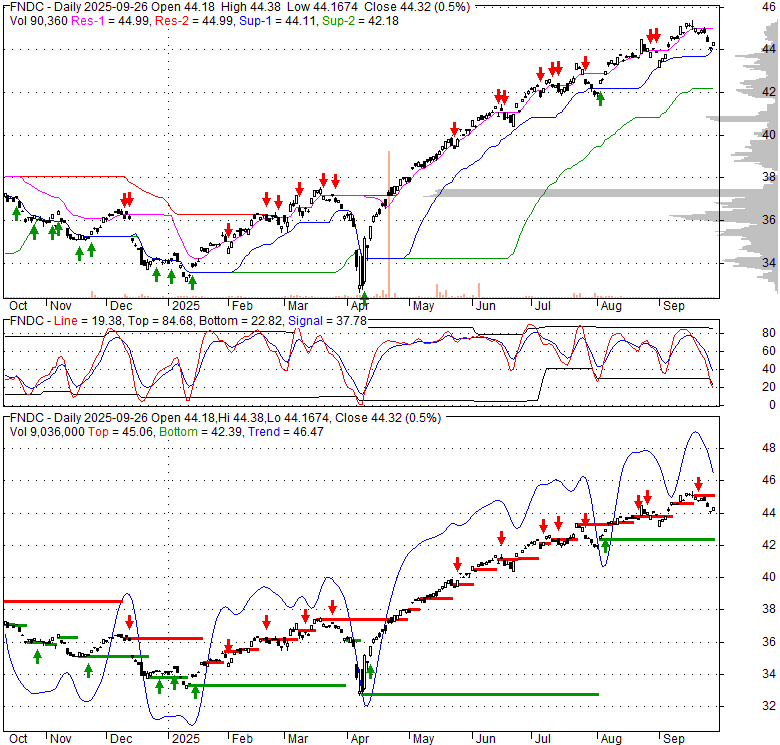This screenshot has width=780, height=745.
Task: Click the '34' price label on the top chart
Action: click(x=769, y=263)
